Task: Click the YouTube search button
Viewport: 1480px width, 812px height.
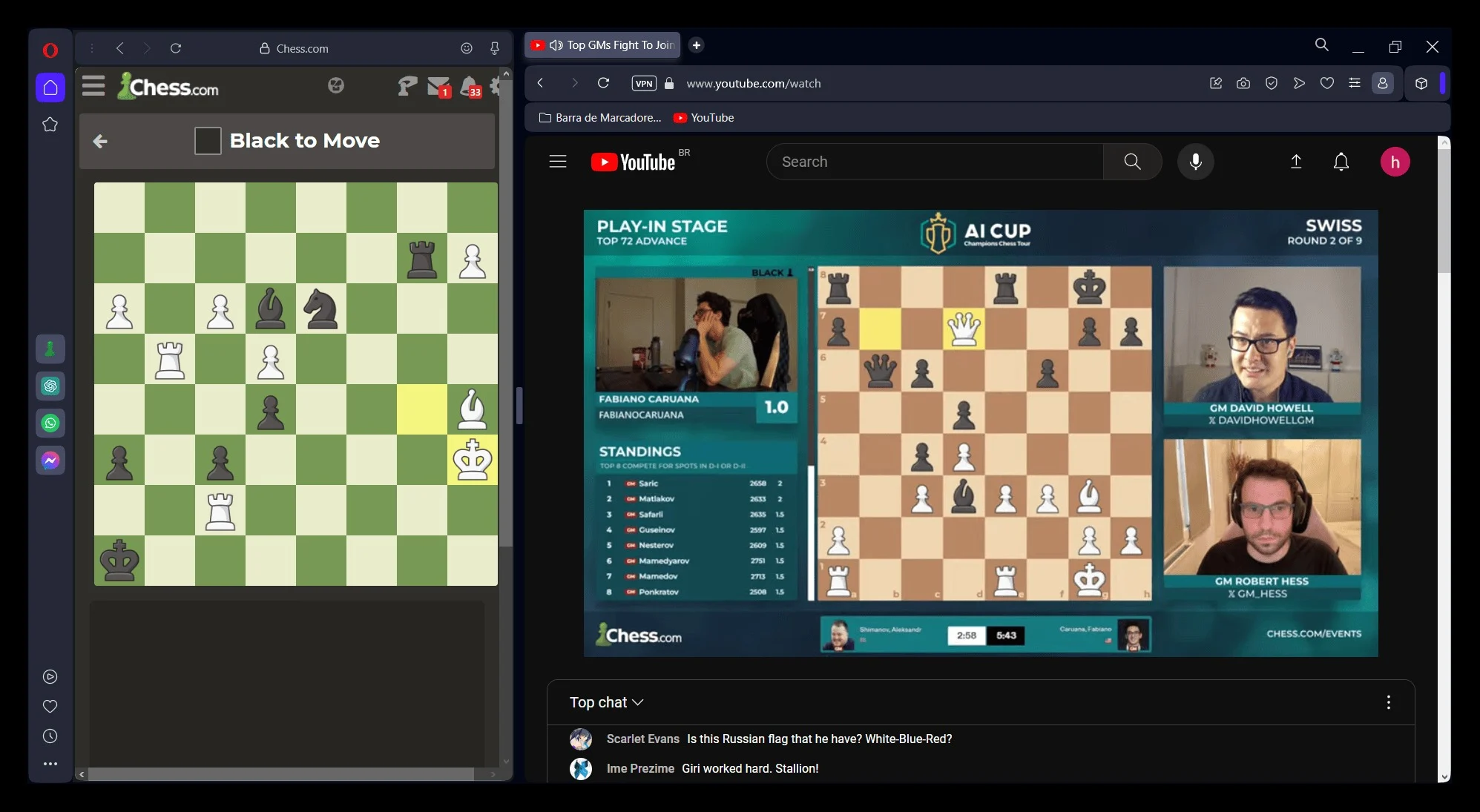Action: coord(1131,162)
